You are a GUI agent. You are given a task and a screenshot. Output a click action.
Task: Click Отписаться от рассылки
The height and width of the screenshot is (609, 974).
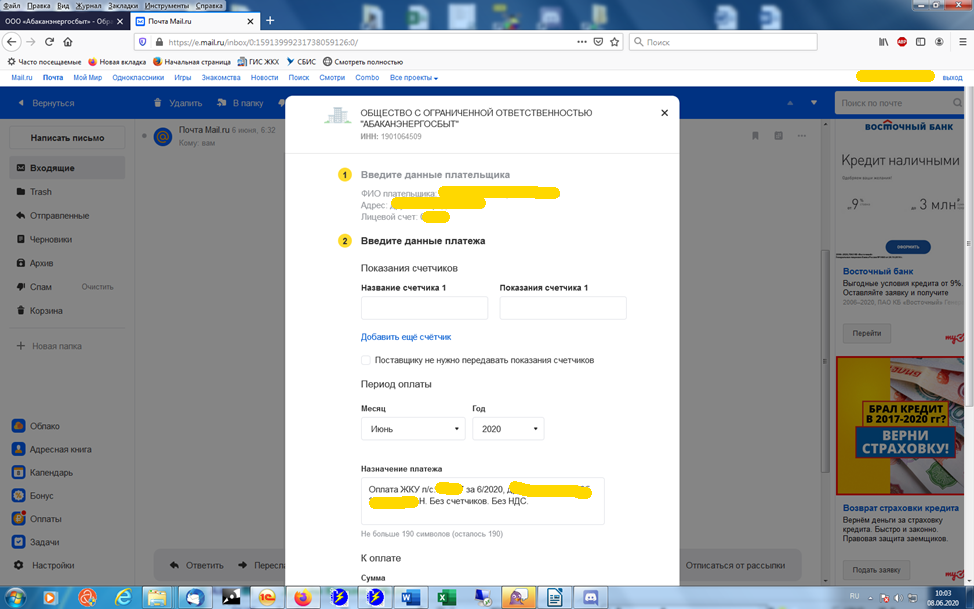[735, 566]
